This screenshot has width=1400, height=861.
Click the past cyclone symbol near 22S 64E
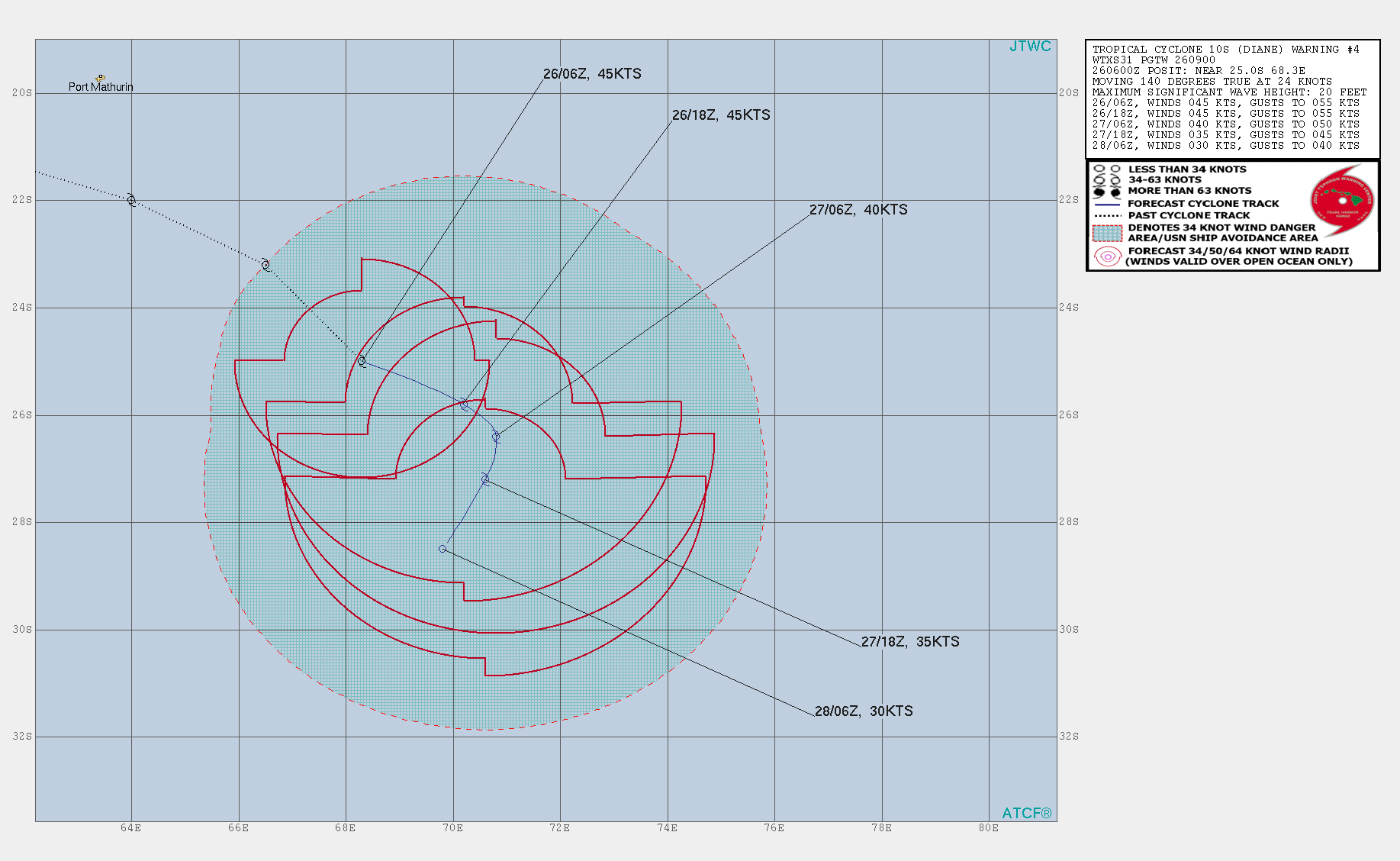point(131,200)
